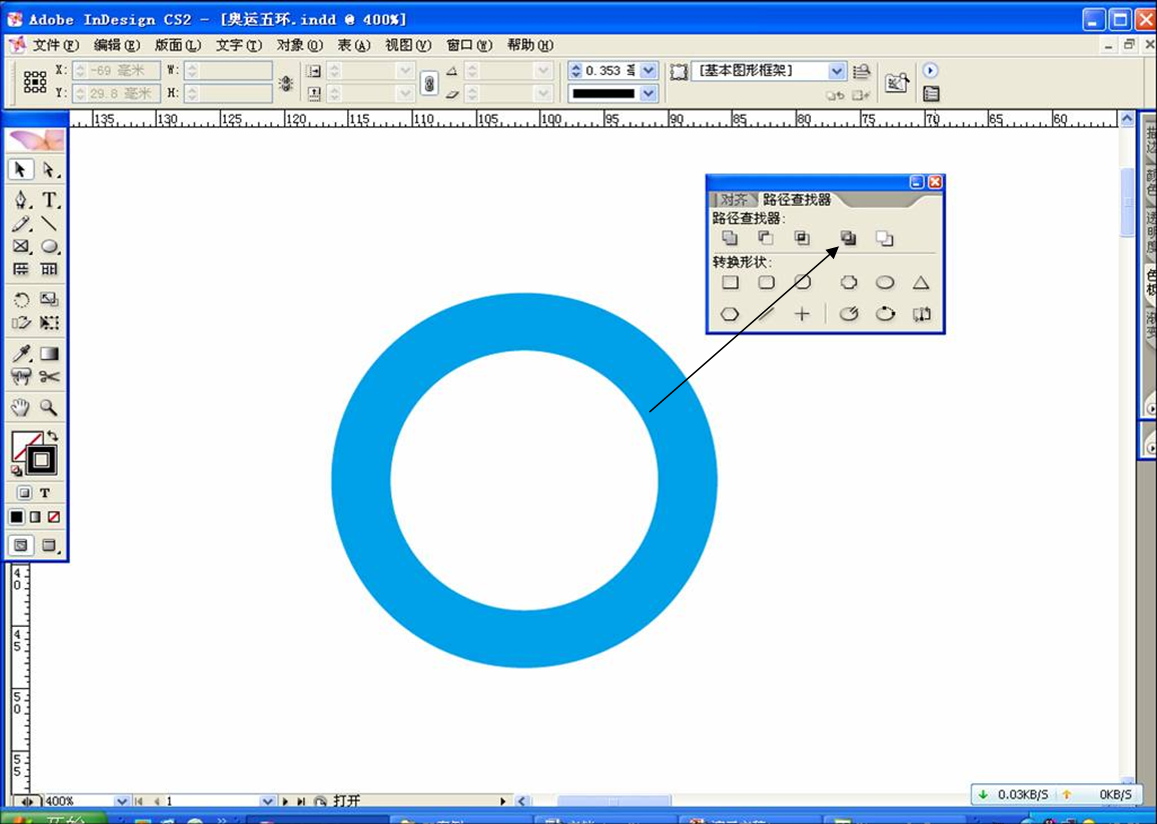This screenshot has height=824, width=1157.
Task: Switch to the 对齐 tab
Action: click(x=733, y=199)
